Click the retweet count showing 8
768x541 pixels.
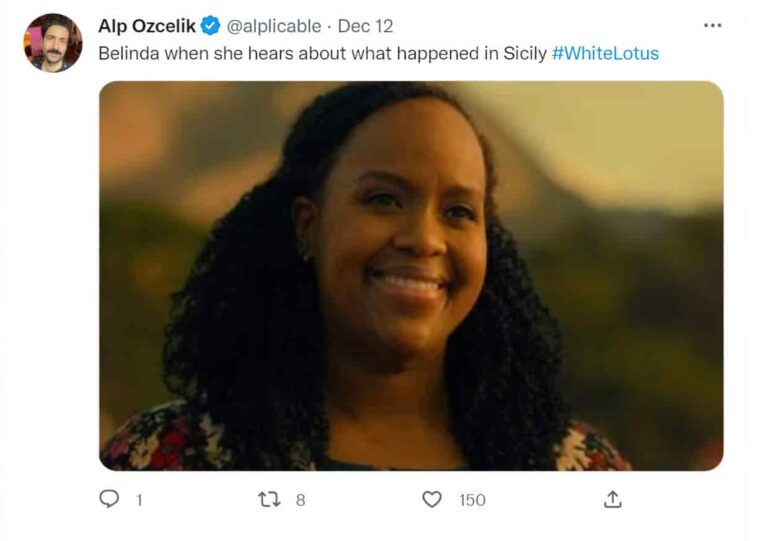[300, 499]
